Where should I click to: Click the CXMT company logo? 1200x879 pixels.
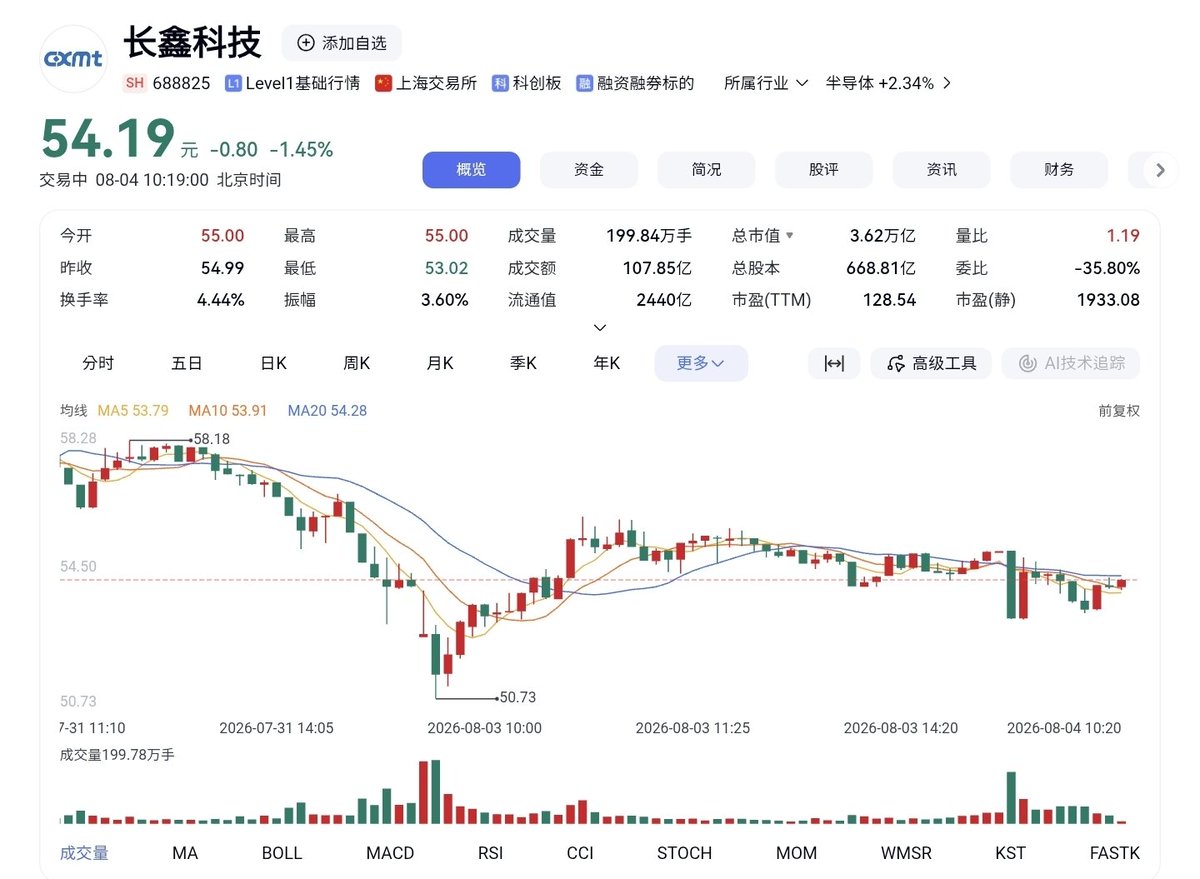[73, 59]
